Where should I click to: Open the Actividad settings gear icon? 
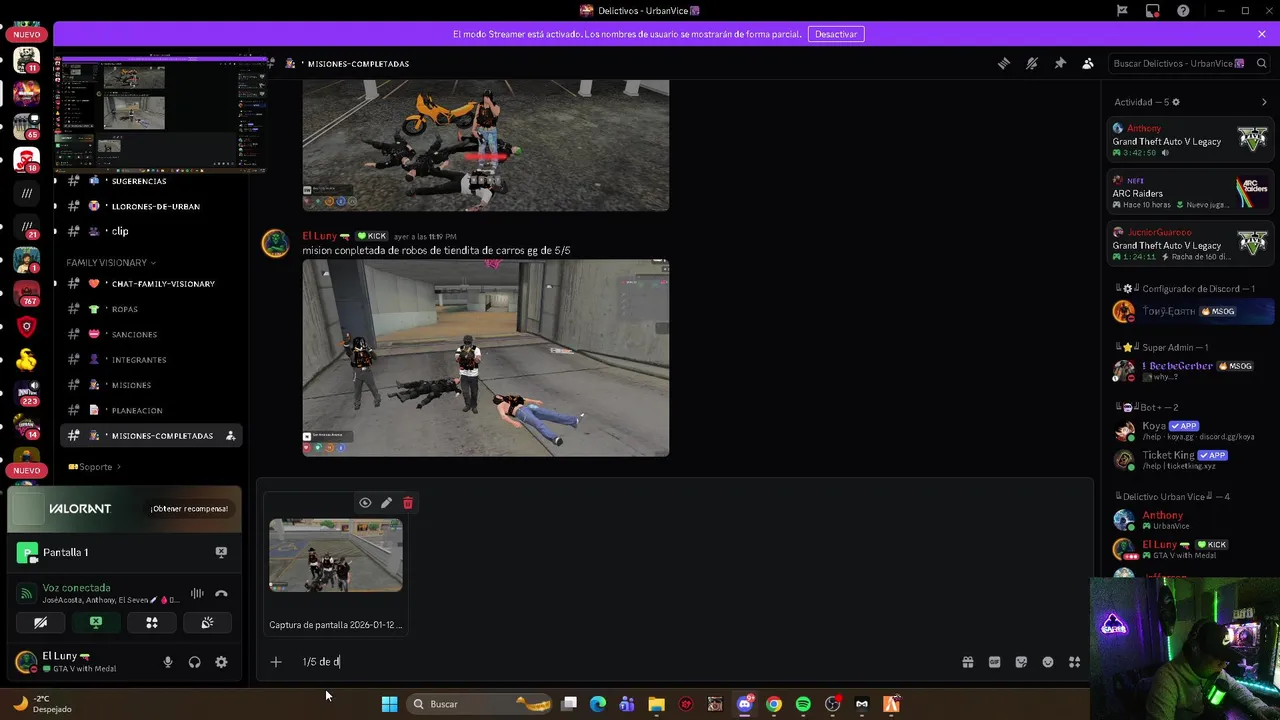[1175, 102]
